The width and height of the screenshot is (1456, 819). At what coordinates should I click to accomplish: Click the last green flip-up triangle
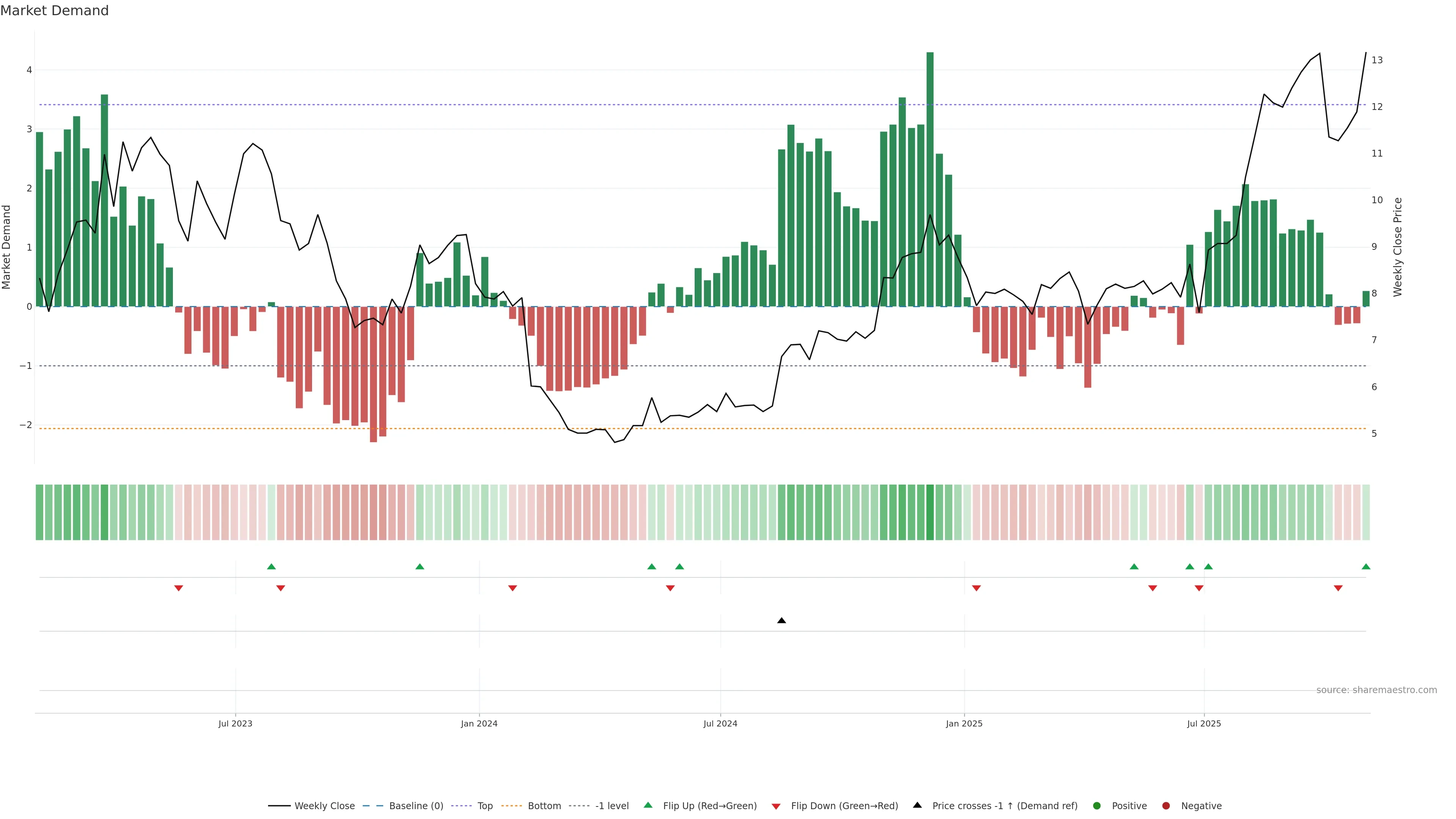tap(1365, 566)
